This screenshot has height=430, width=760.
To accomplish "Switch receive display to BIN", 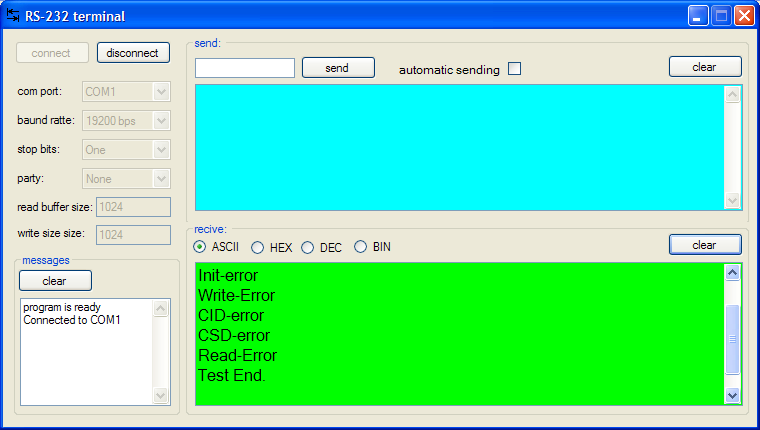I will click(x=361, y=247).
